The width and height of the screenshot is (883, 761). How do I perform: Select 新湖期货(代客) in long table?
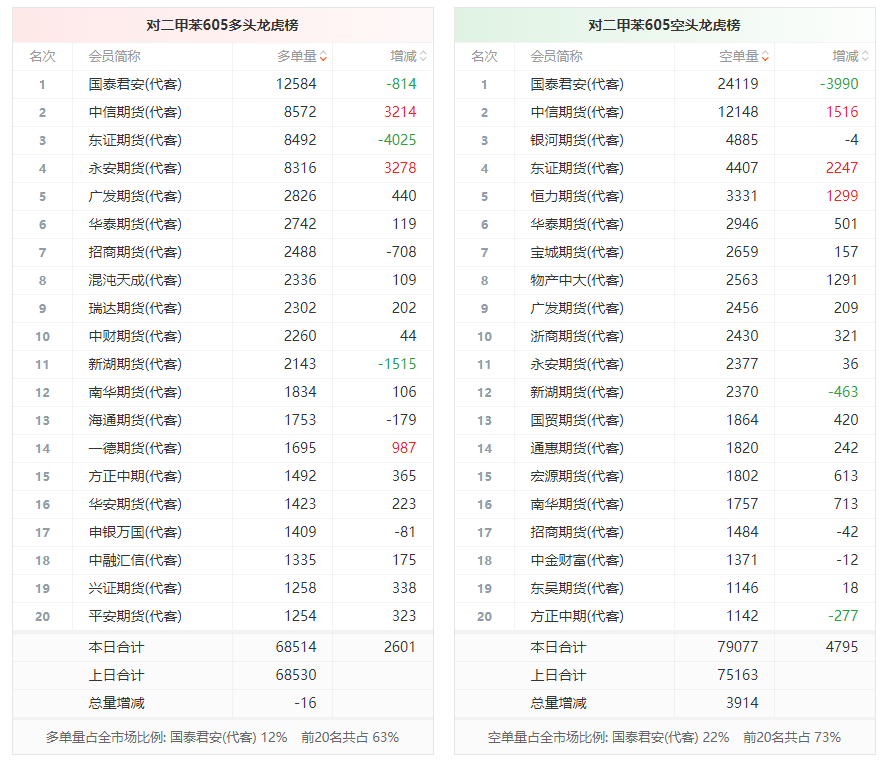click(135, 364)
